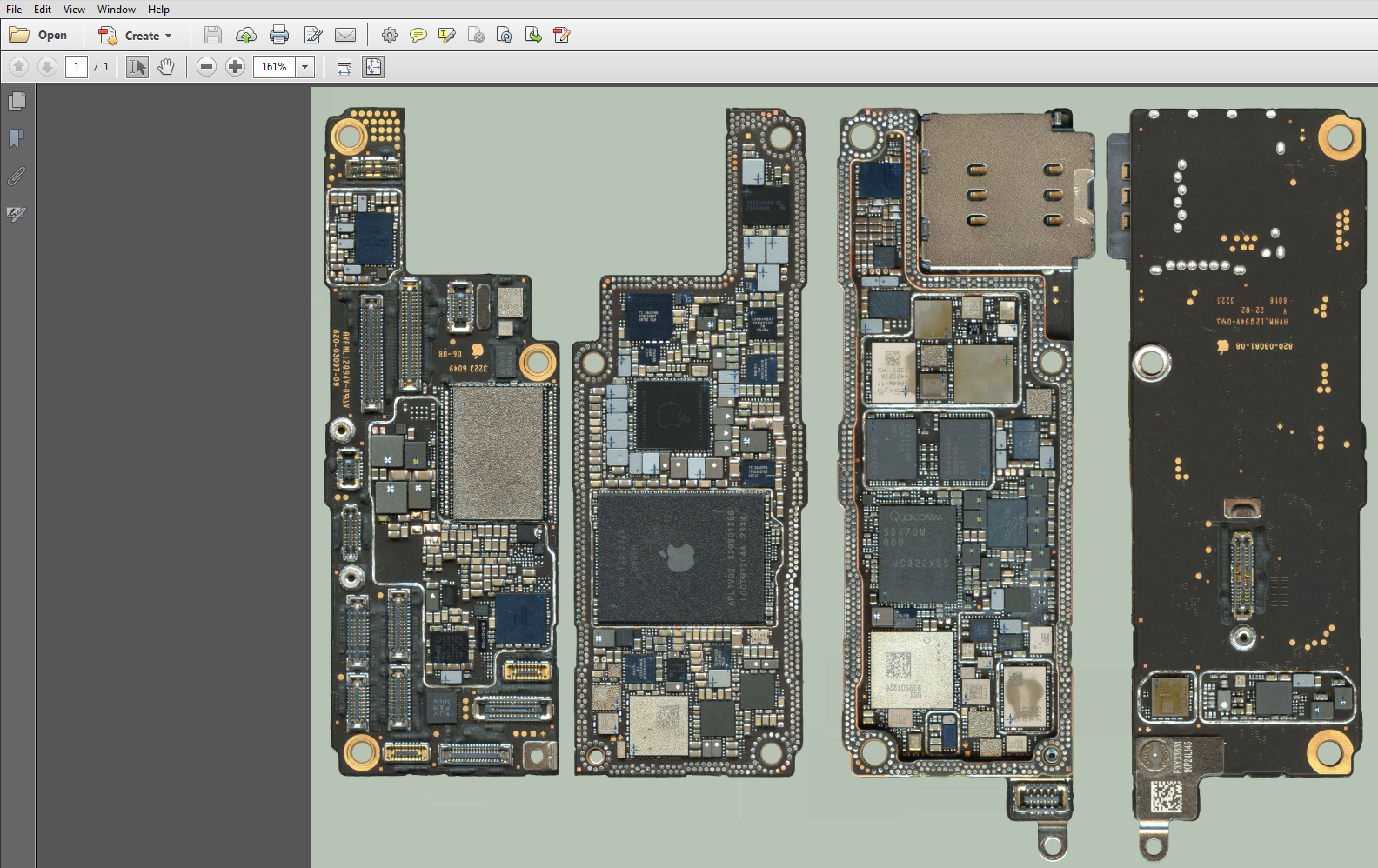Click the page number input field
This screenshot has height=868, width=1378.
(x=77, y=67)
